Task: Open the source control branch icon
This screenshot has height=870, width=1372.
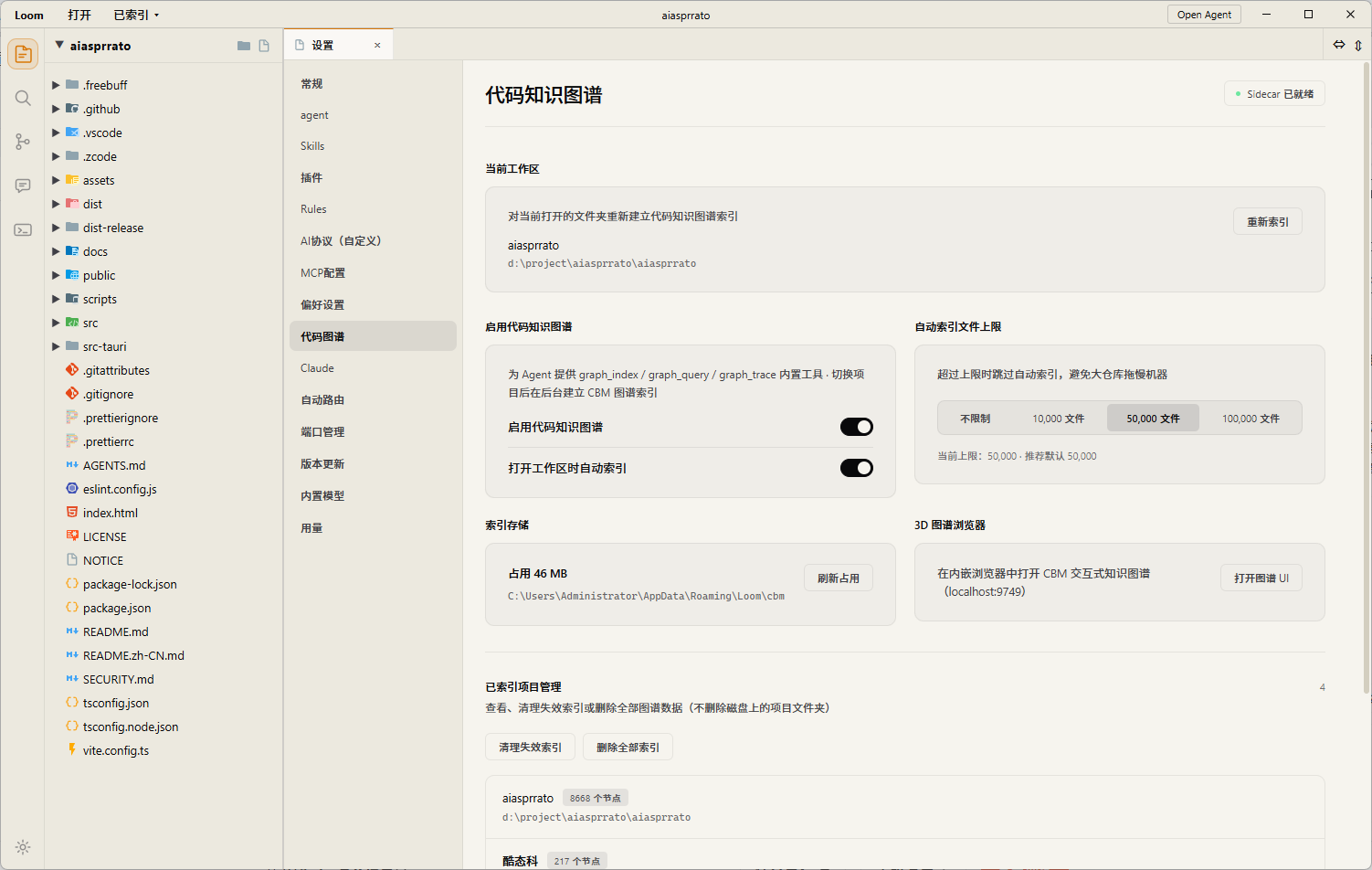Action: tap(23, 142)
